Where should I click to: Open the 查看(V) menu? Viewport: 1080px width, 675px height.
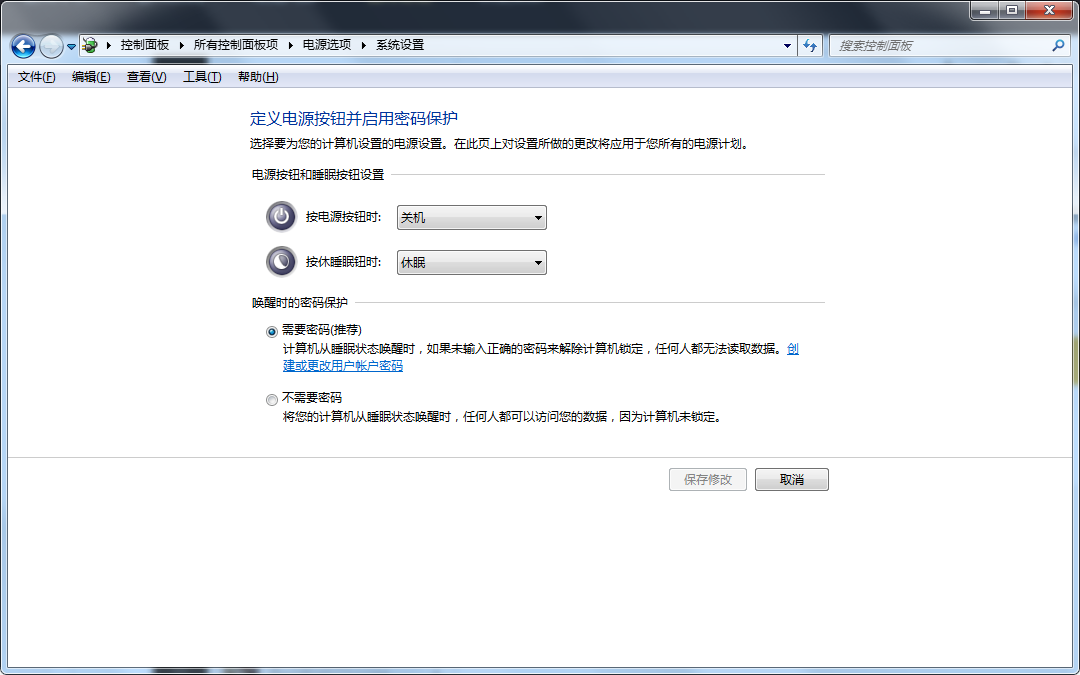point(146,77)
